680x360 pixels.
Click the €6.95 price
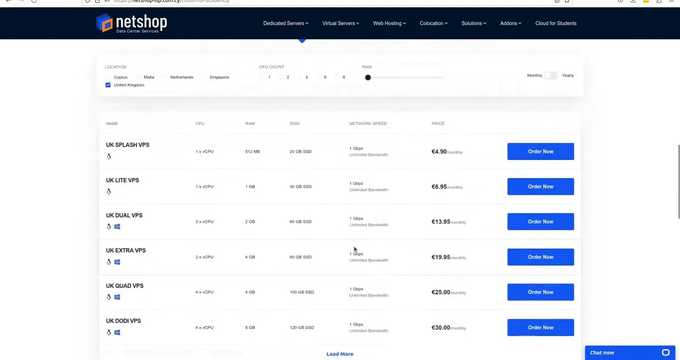click(439, 187)
